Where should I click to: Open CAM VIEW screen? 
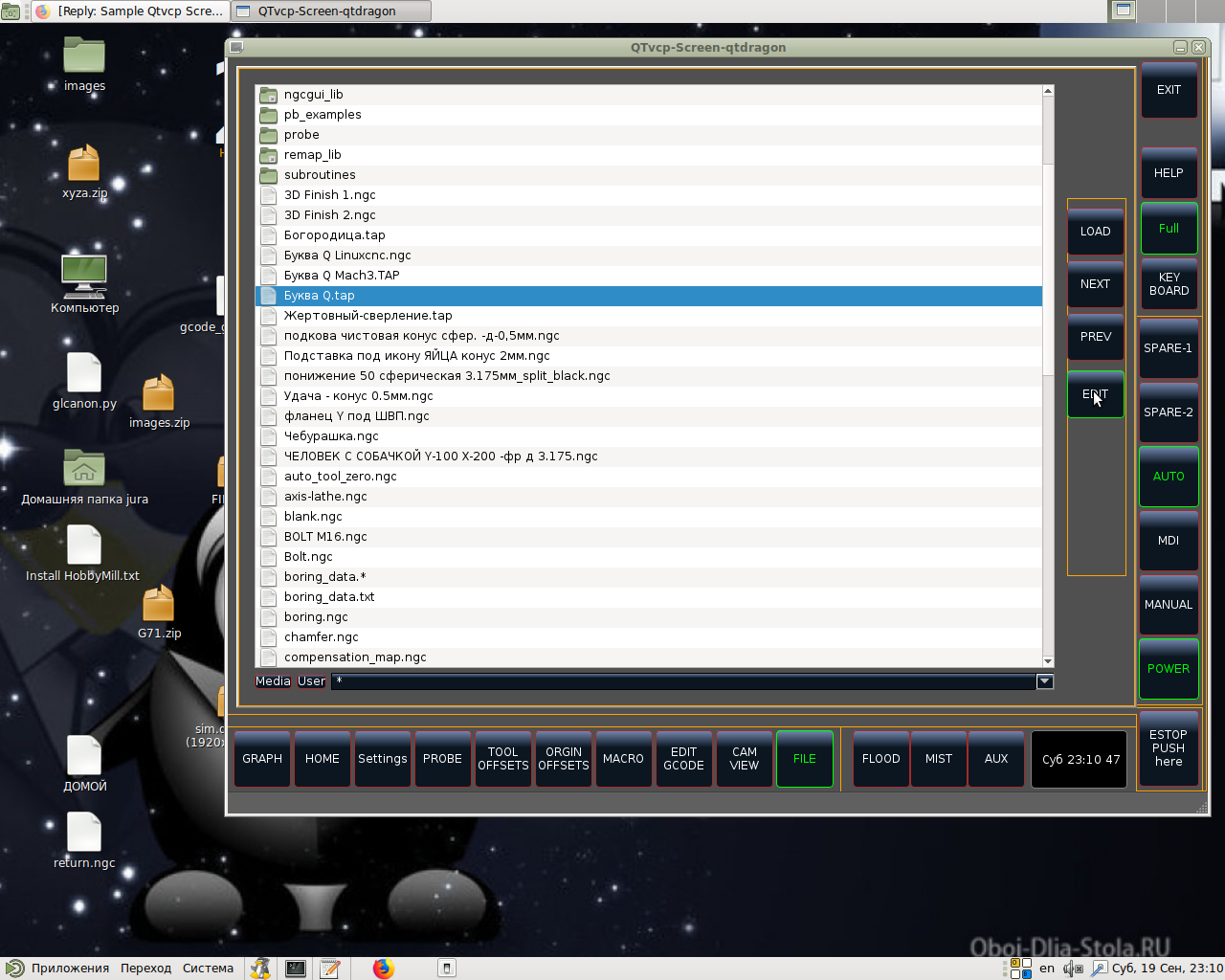(745, 759)
